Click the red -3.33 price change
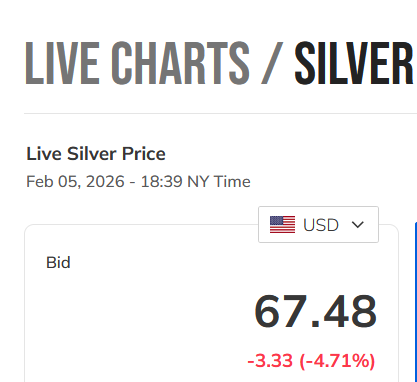 click(x=270, y=361)
